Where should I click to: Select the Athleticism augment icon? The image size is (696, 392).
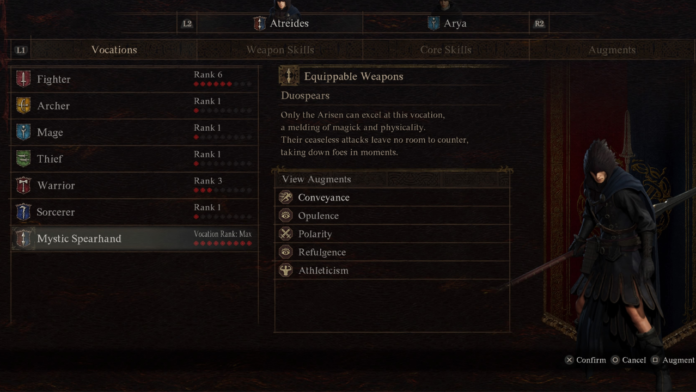286,270
